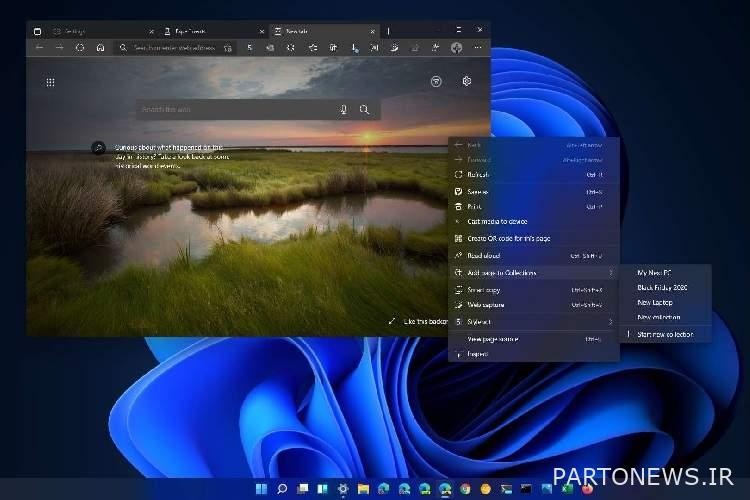Open the app launcher grid icon
This screenshot has width=750, height=500.
[x=50, y=83]
